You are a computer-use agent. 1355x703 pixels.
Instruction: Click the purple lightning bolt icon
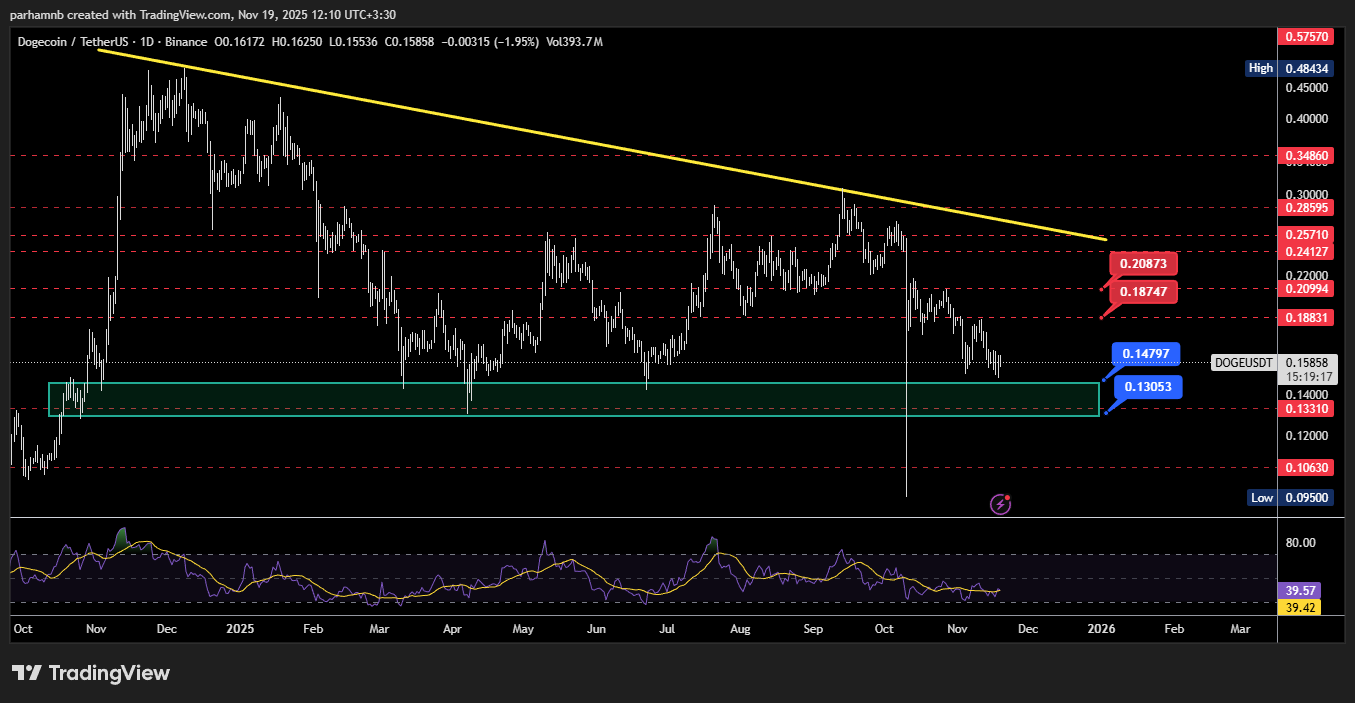coord(1000,504)
